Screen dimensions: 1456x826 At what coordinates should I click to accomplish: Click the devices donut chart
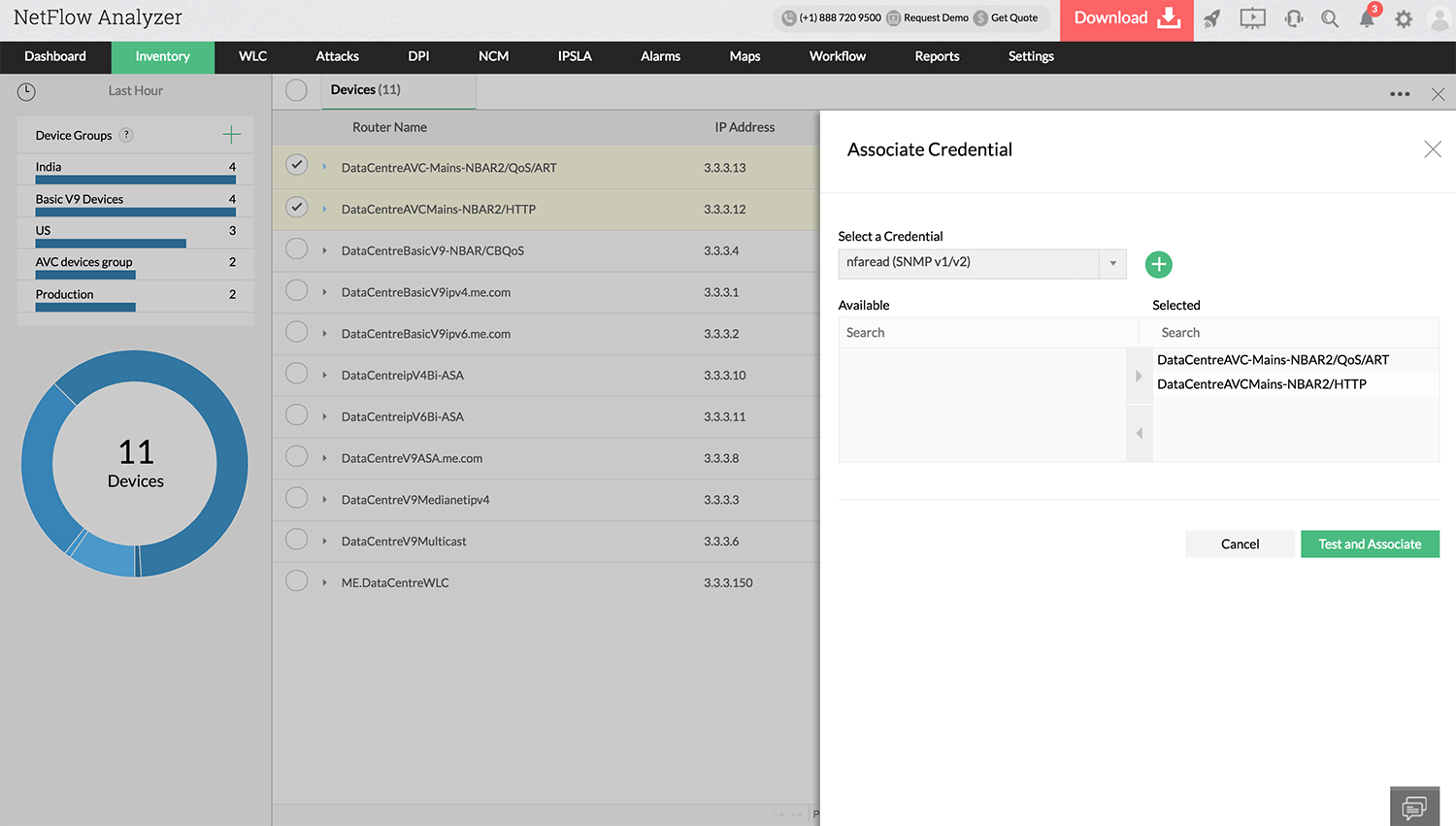click(x=135, y=464)
